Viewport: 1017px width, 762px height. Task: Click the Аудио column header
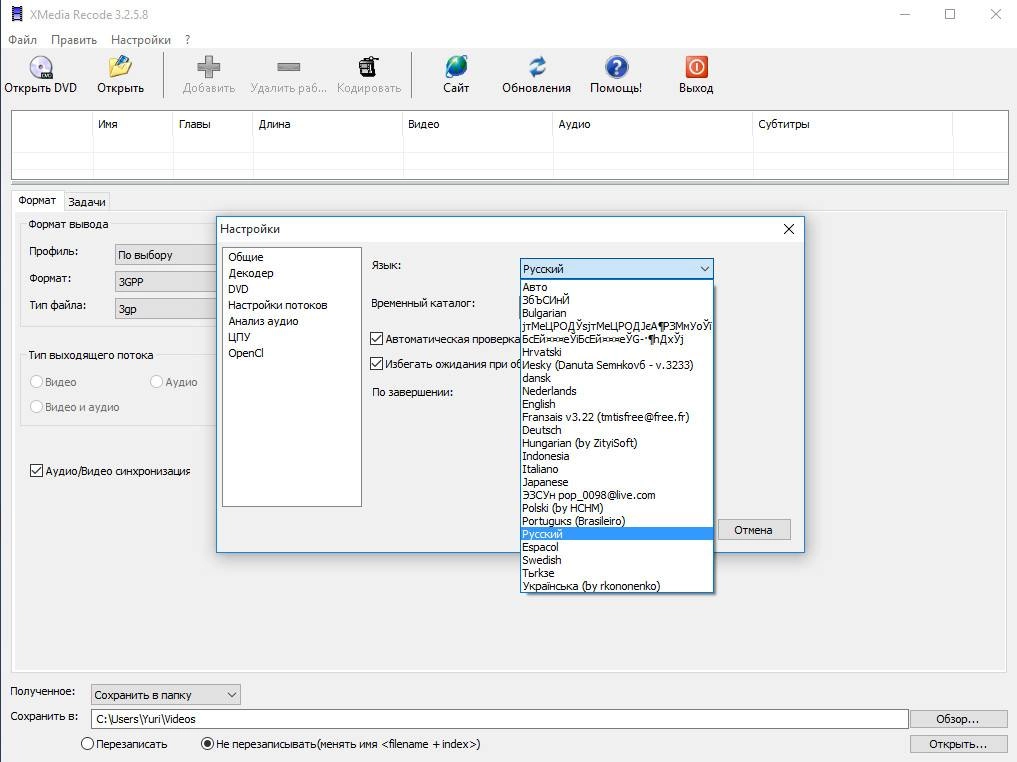pos(653,124)
